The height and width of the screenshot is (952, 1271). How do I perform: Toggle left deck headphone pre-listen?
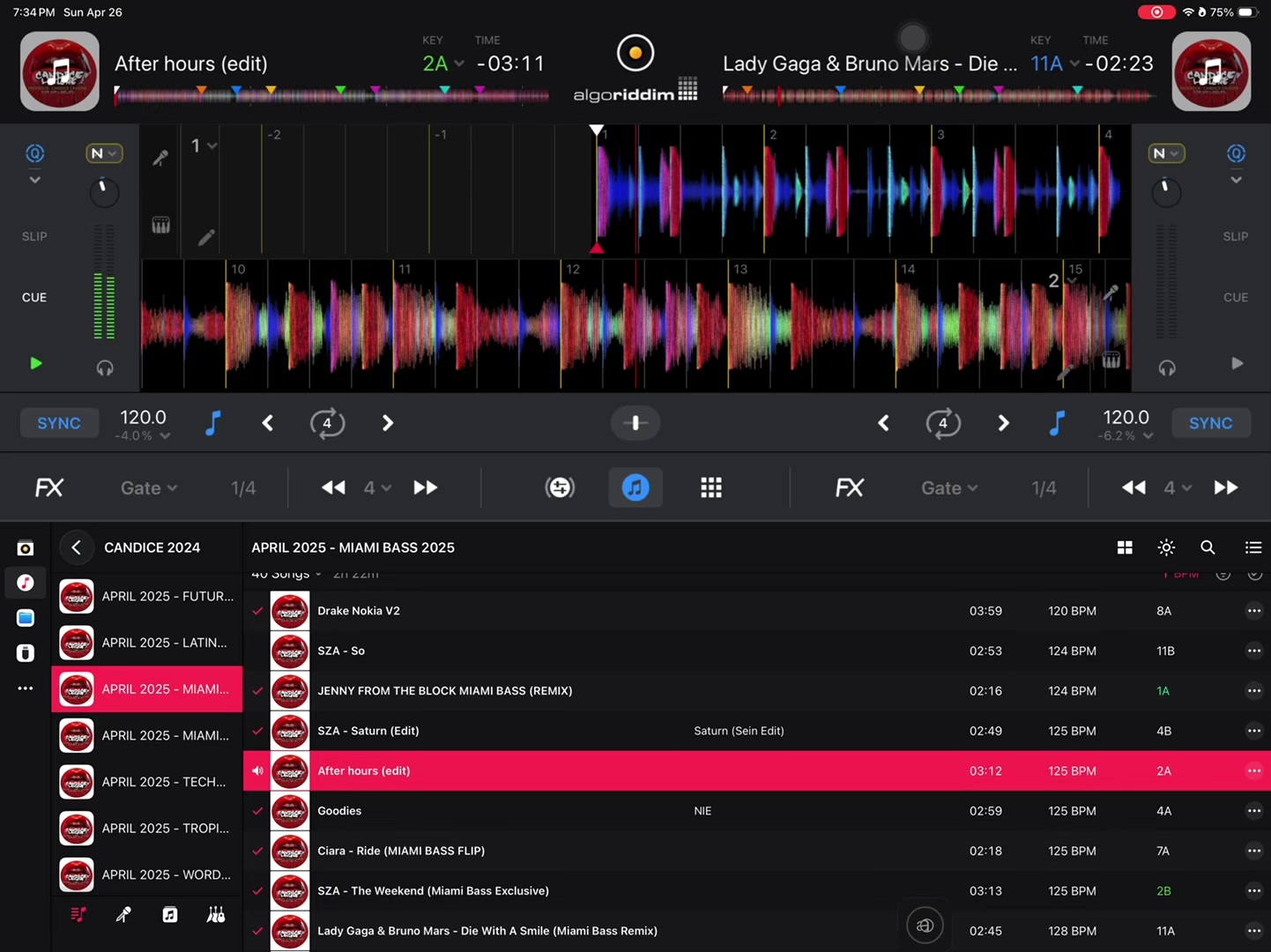[x=105, y=368]
